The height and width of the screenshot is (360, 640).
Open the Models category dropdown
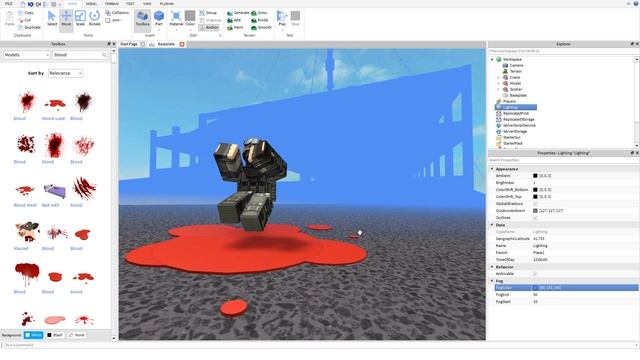27,55
